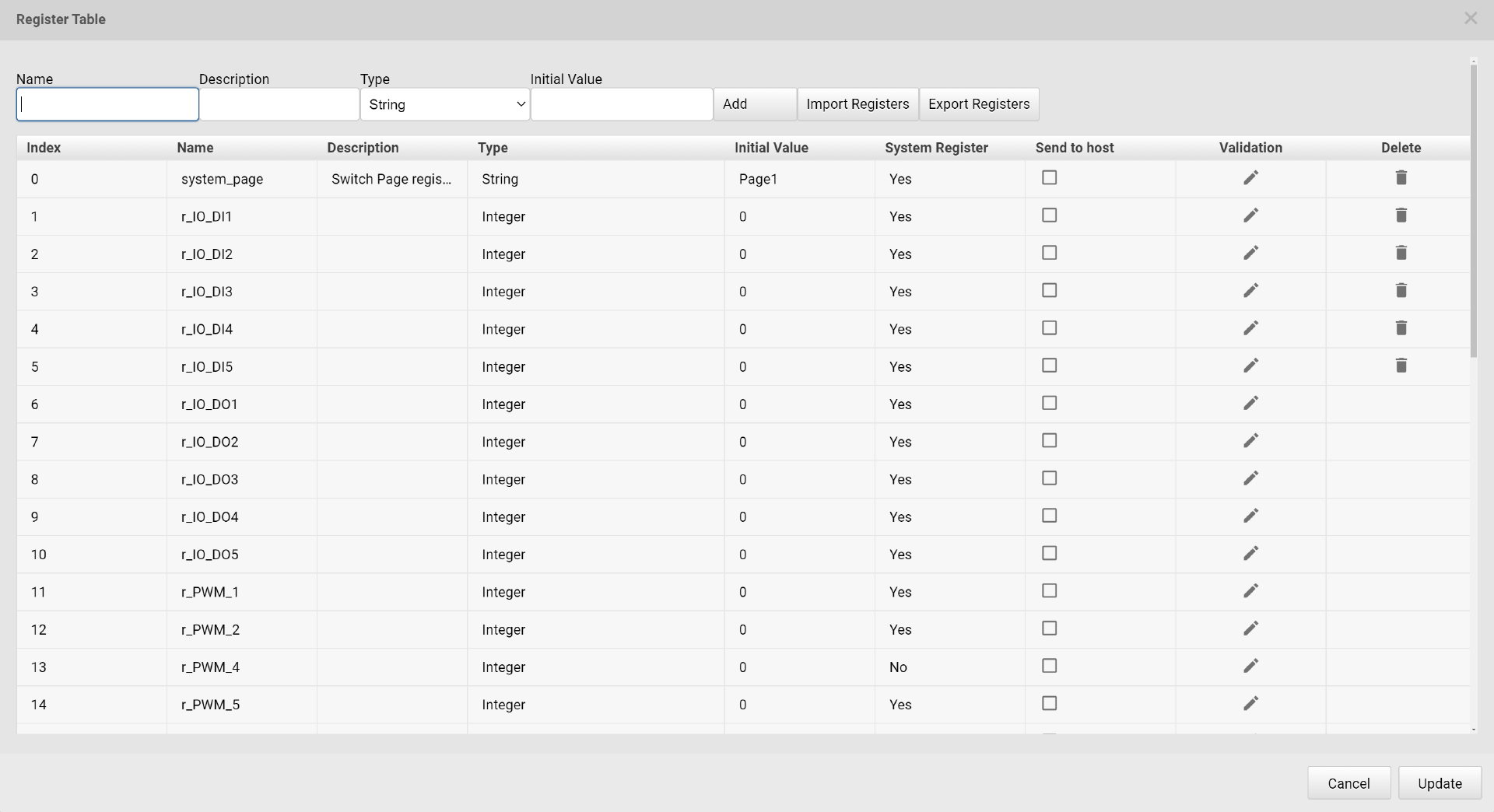Delete the r_IO_DI3 register
Screen dimensions: 1494x812
(1401, 290)
